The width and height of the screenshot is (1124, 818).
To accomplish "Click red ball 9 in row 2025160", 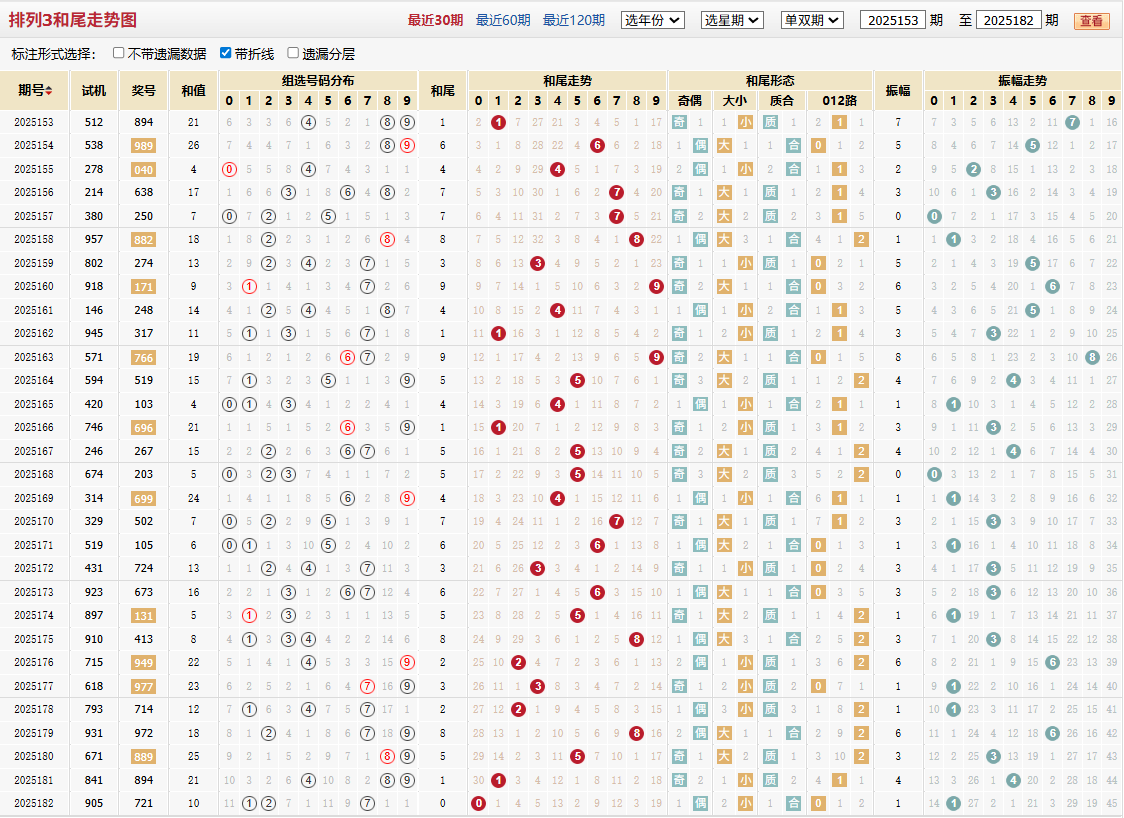I will click(x=656, y=287).
